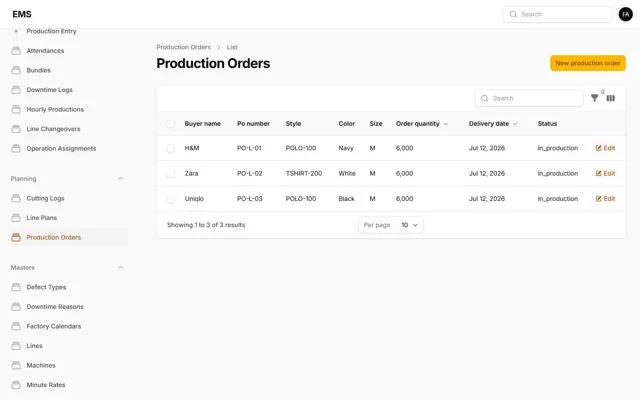This screenshot has height=400, width=640.
Task: Click the Production Orders sidebar icon
Action: pos(16,238)
